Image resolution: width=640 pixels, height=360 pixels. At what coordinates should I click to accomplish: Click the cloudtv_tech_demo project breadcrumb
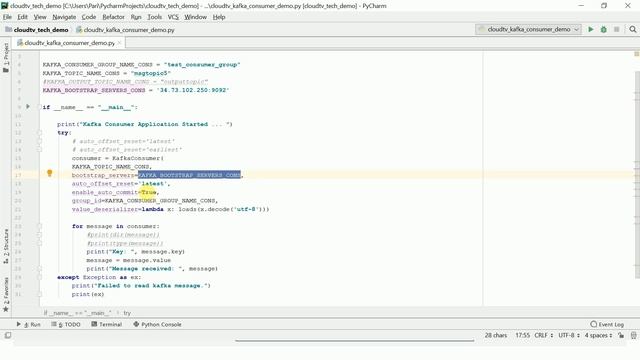click(x=37, y=29)
